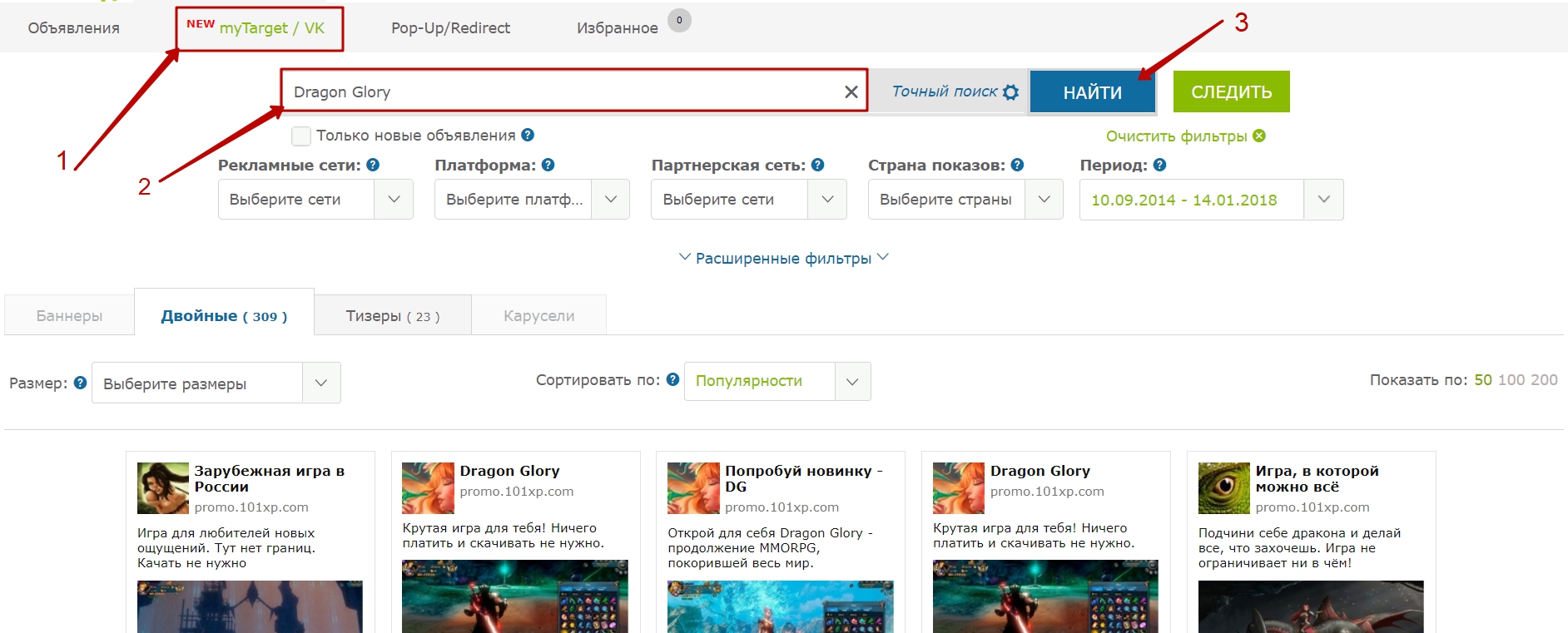The width and height of the screenshot is (1568, 633).
Task: Open Страна показов countries dropdown
Action: coord(965,200)
